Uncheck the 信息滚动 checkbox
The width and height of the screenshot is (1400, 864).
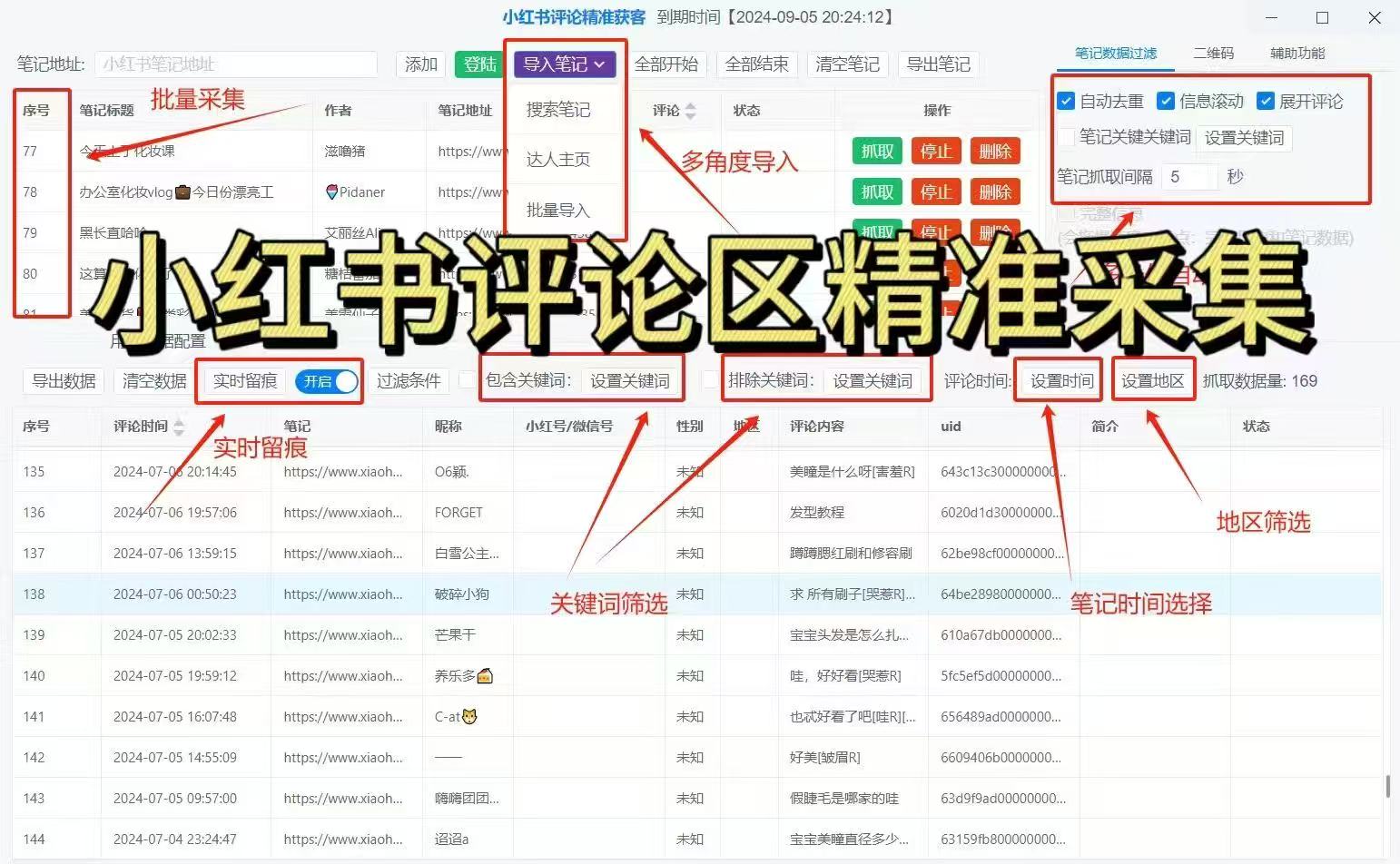(1166, 102)
